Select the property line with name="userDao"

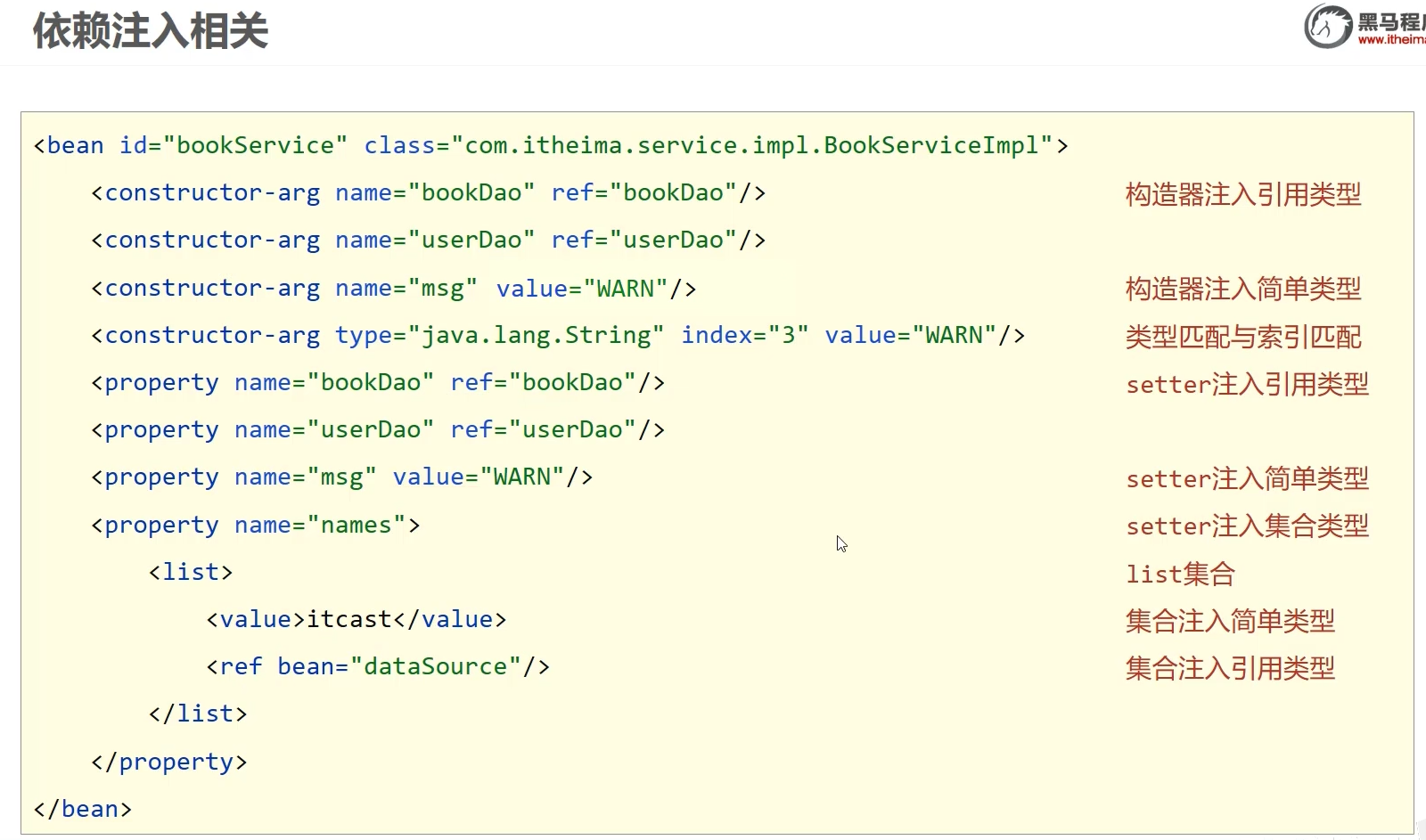pyautogui.click(x=378, y=430)
